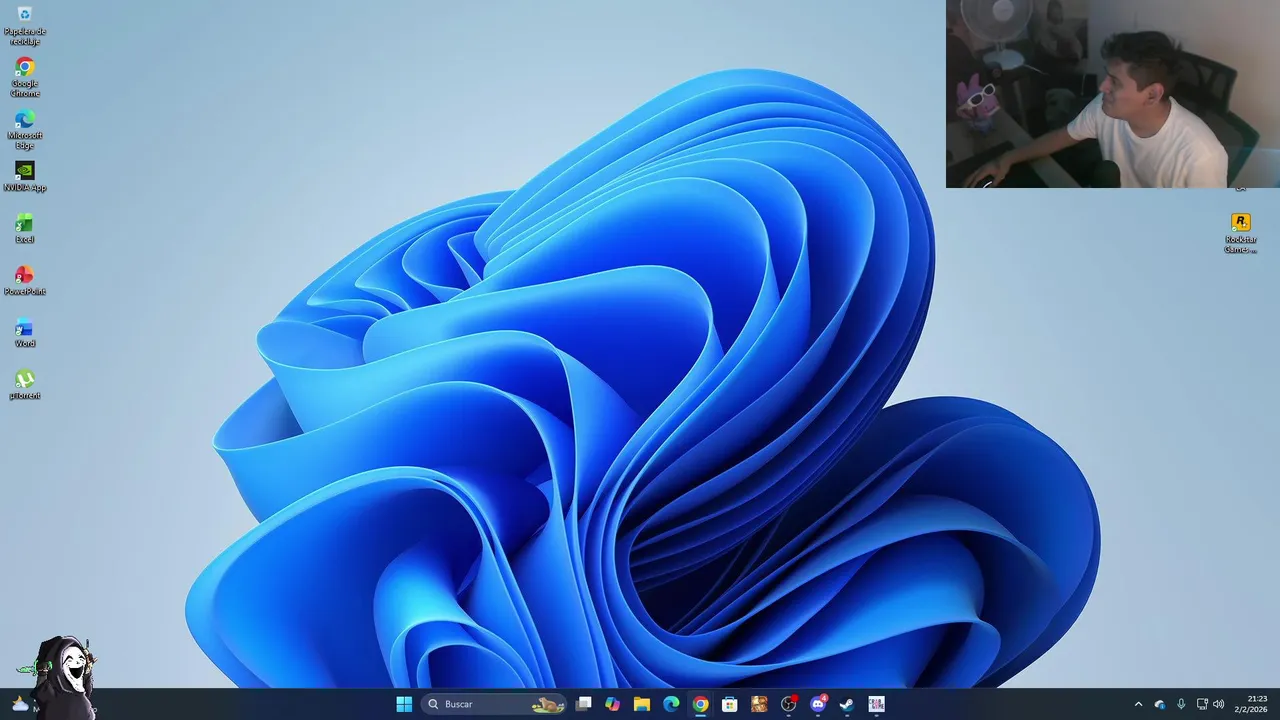This screenshot has height=720, width=1280.
Task: Open the game artwork app in taskbar
Action: pos(759,704)
